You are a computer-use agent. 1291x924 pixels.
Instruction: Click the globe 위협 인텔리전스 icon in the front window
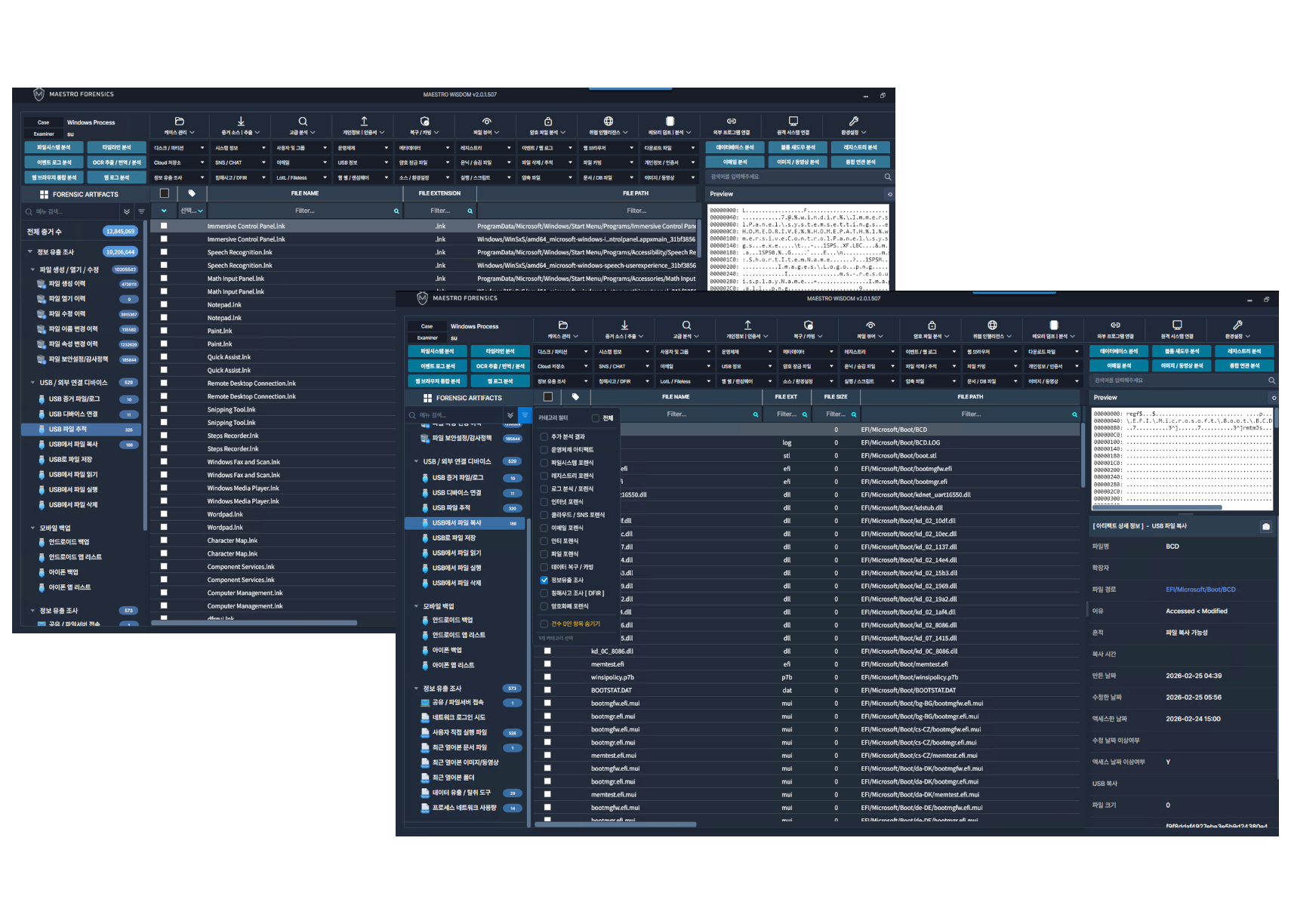pos(992,325)
